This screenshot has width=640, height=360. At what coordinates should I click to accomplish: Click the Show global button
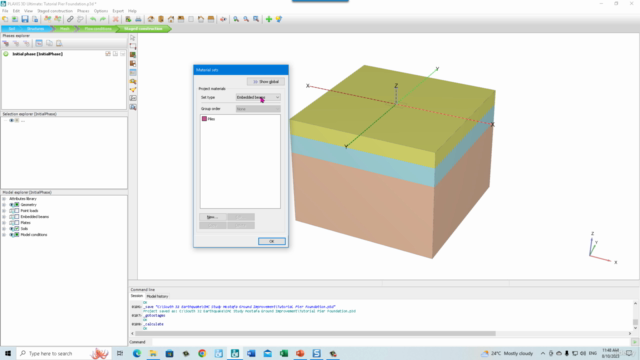266,82
